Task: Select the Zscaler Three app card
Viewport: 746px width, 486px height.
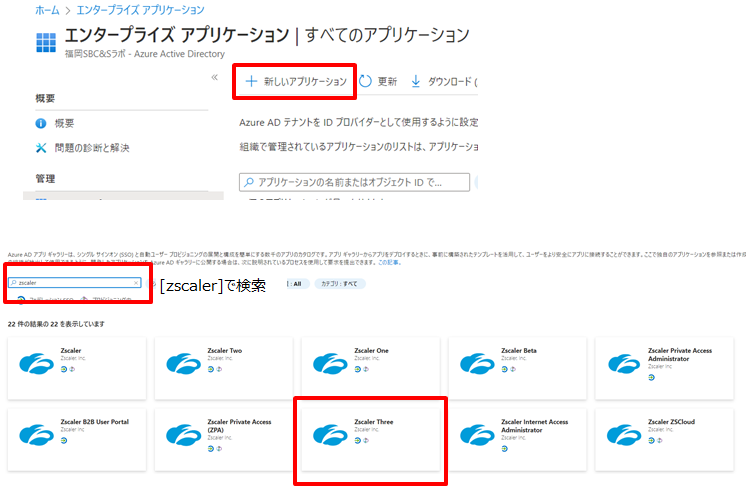Action: pyautogui.click(x=371, y=440)
